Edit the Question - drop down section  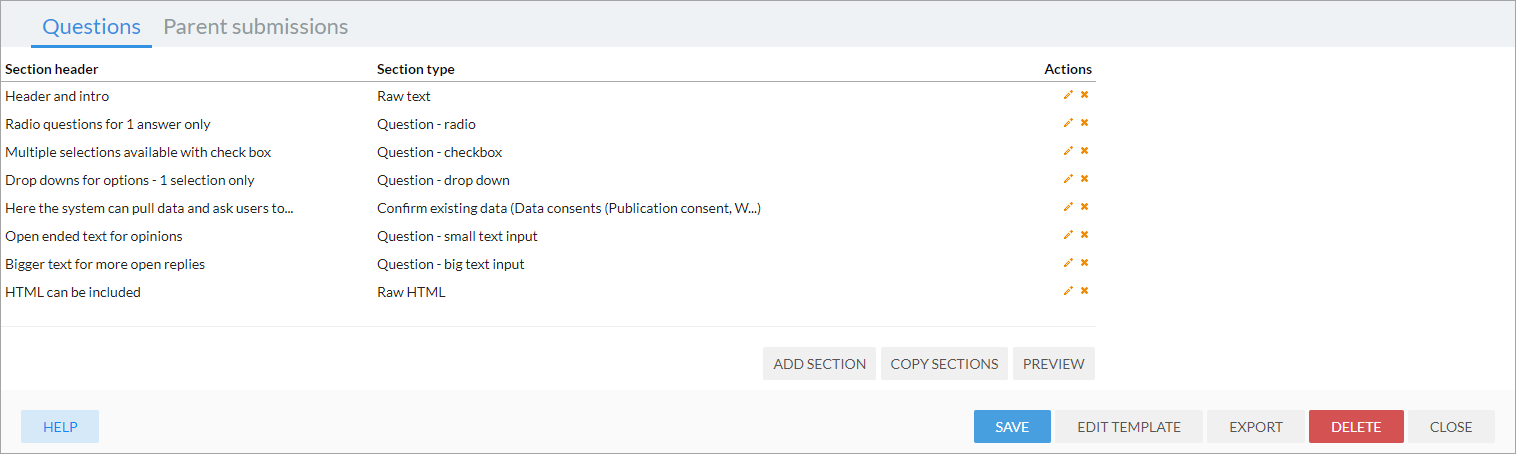coord(1068,179)
